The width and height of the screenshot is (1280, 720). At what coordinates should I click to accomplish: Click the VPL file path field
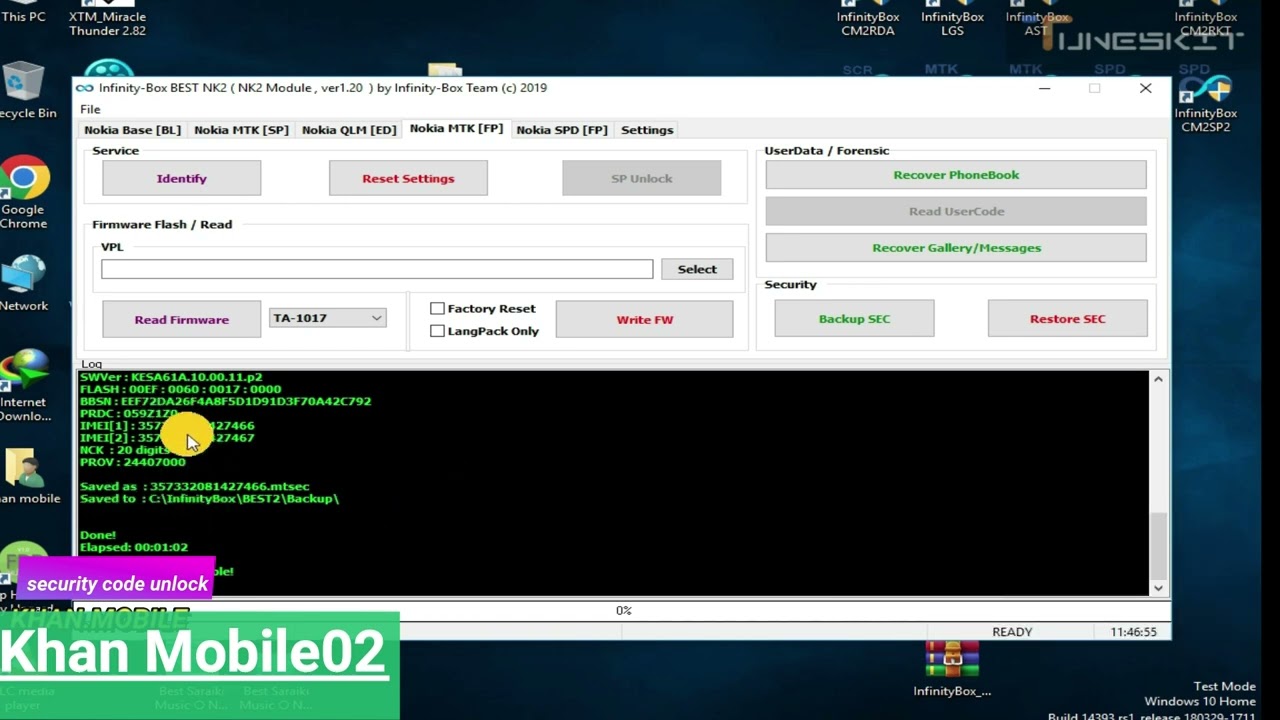377,269
